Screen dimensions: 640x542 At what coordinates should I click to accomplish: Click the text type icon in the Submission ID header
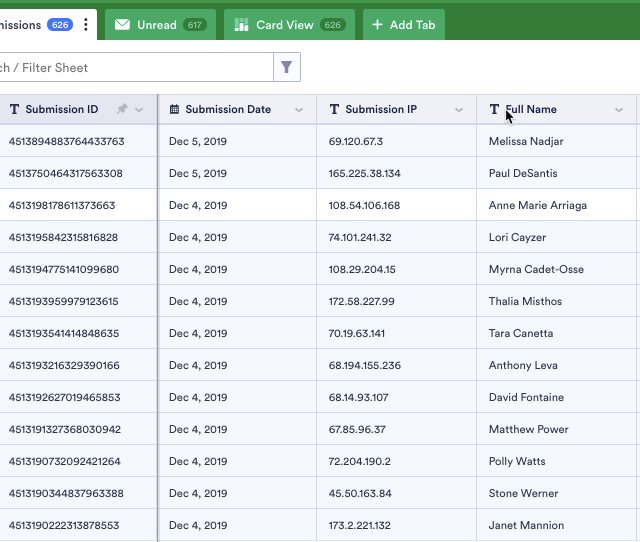coord(14,109)
